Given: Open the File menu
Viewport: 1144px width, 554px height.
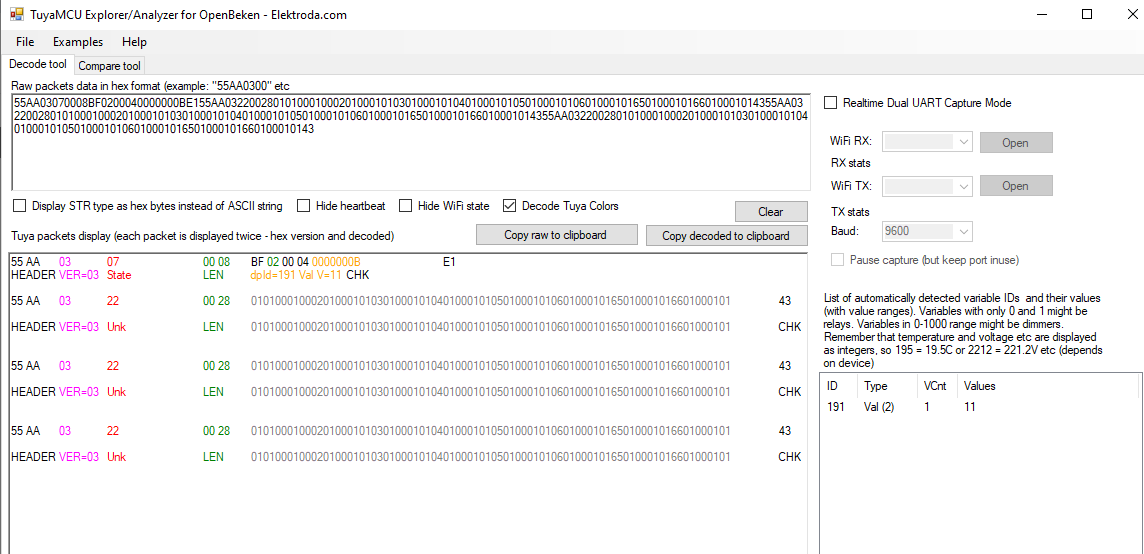Looking at the screenshot, I should [x=25, y=42].
